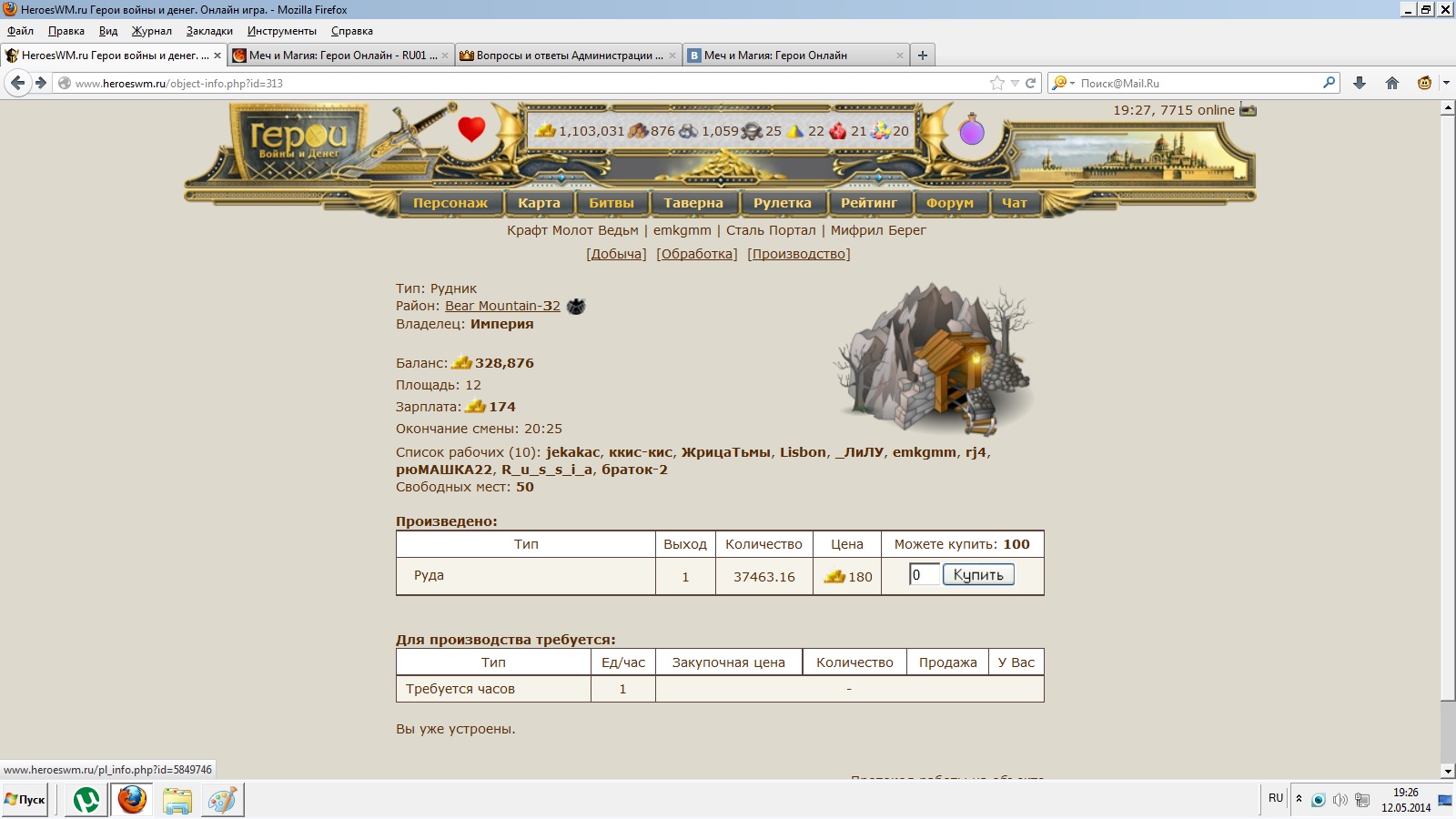This screenshot has height=819, width=1456.
Task: Expand the hidden tray icons arrow
Action: [x=1299, y=799]
